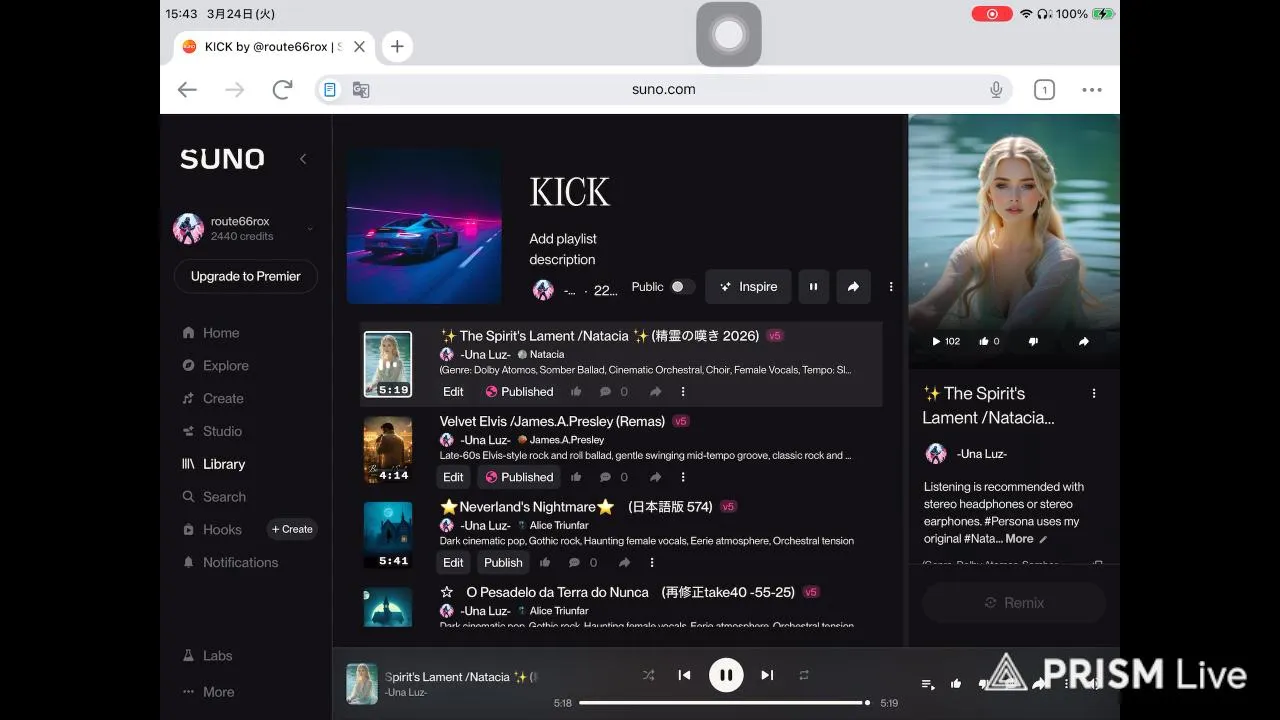
Task: Open Hooks in sidebar
Action: [212, 530]
